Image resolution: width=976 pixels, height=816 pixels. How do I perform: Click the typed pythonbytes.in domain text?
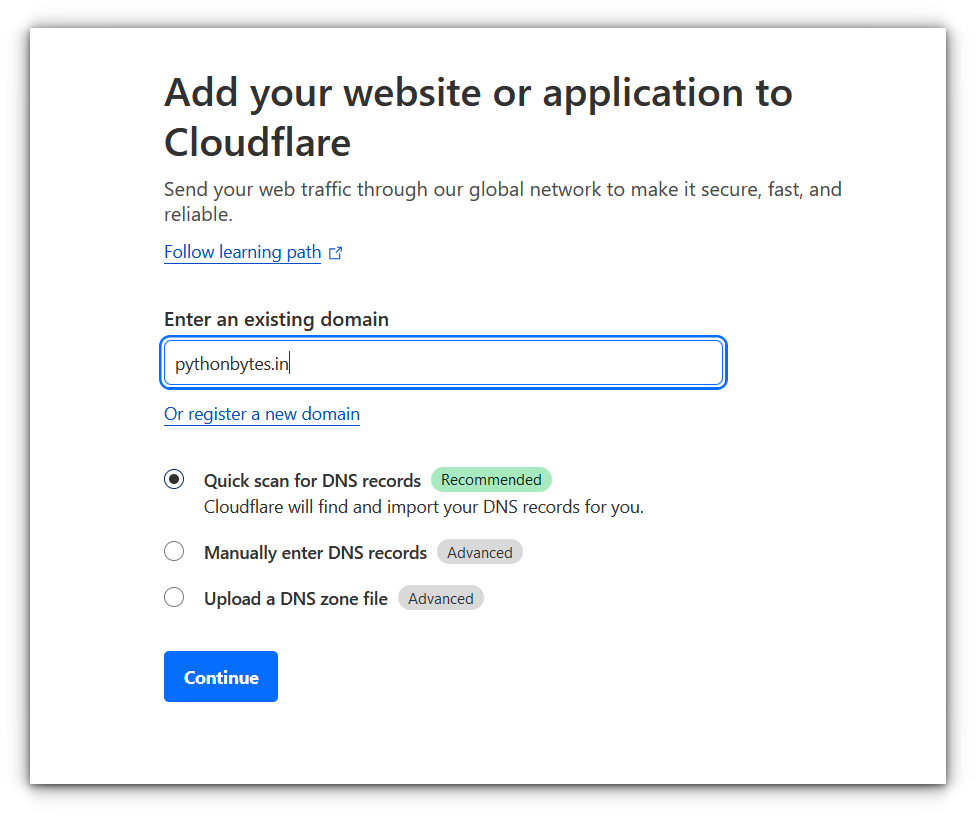[232, 364]
